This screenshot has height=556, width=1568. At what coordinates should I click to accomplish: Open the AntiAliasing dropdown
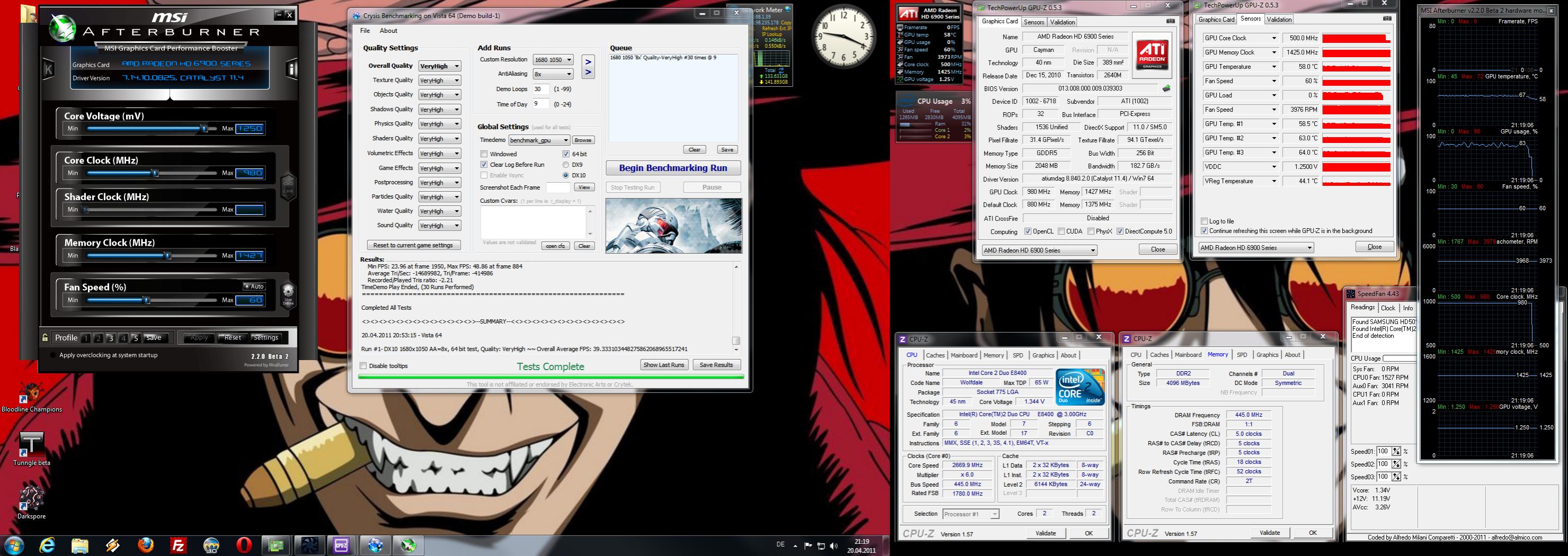[553, 74]
